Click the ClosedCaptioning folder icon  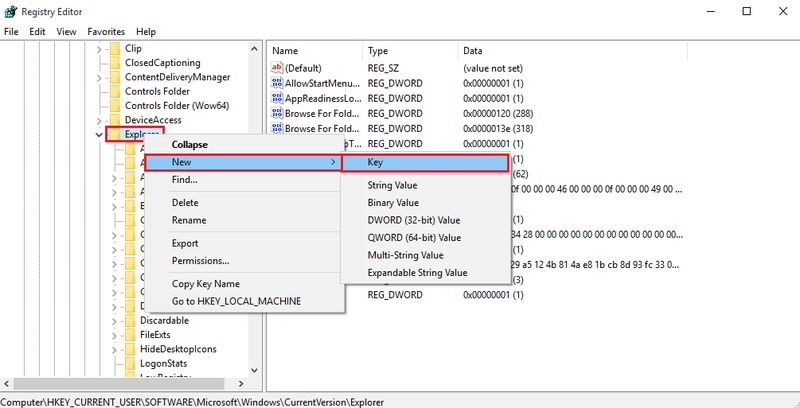pyautogui.click(x=115, y=63)
